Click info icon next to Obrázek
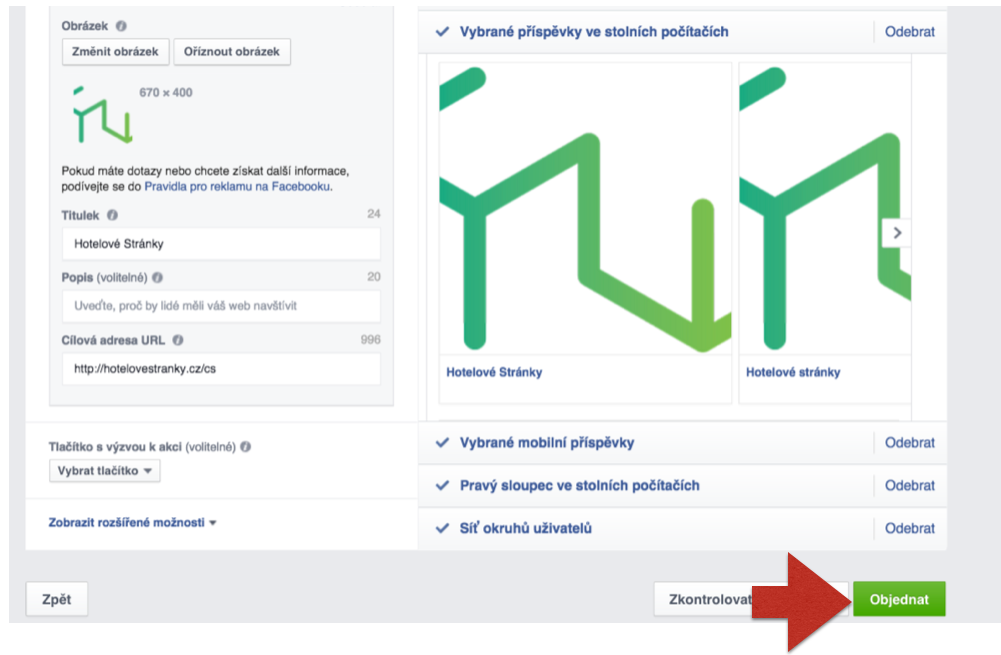Screen dimensions: 1001x655 121,26
